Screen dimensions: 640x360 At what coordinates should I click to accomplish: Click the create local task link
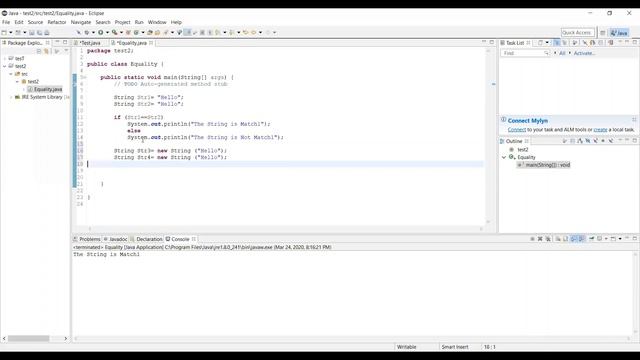(x=600, y=130)
